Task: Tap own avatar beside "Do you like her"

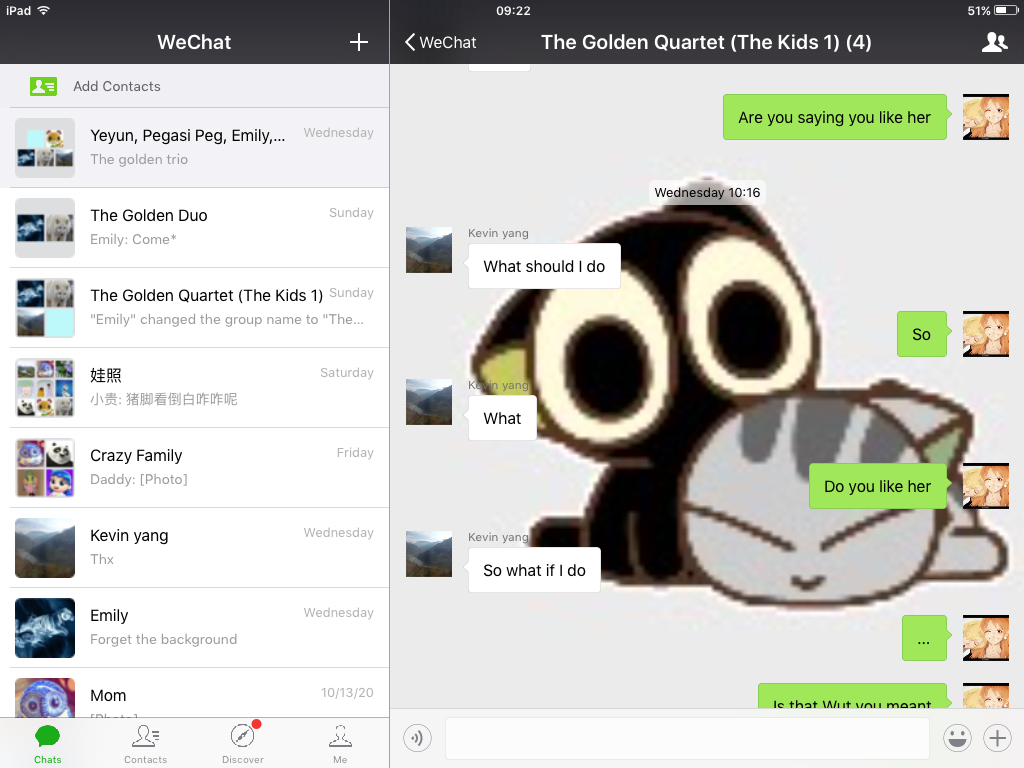Action: [985, 486]
